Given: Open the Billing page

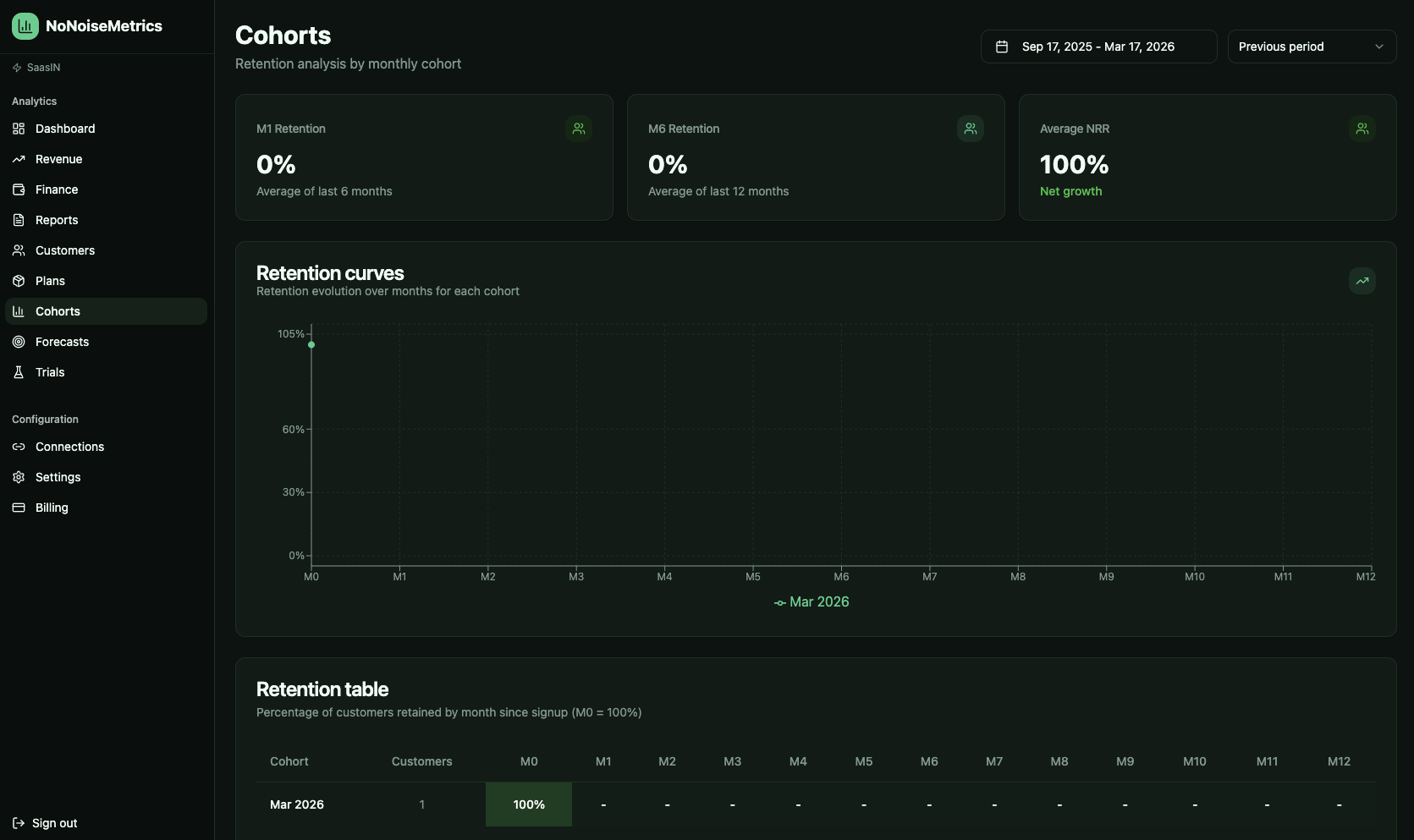Looking at the screenshot, I should (52, 508).
